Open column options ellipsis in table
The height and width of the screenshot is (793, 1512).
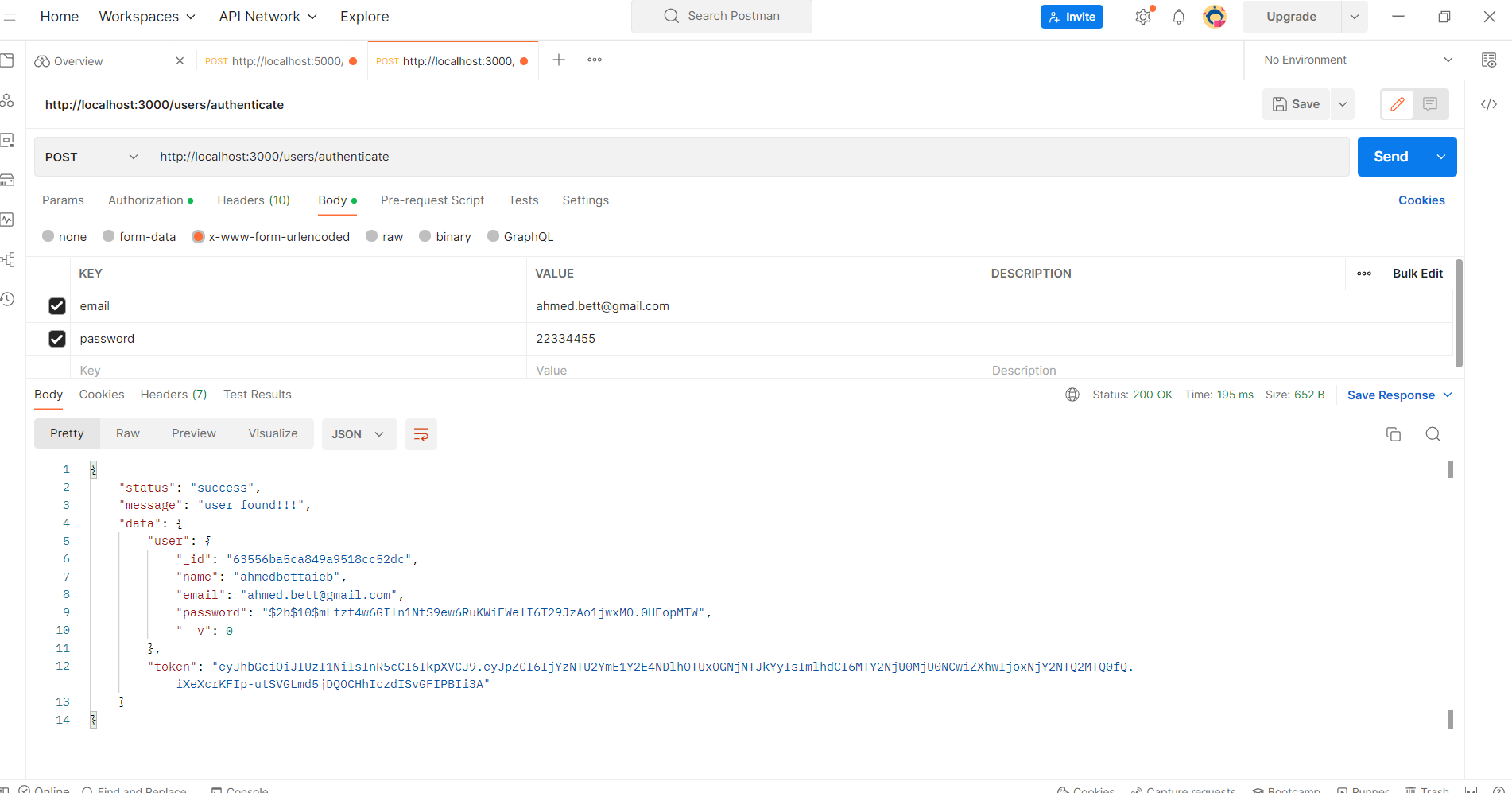[1364, 274]
